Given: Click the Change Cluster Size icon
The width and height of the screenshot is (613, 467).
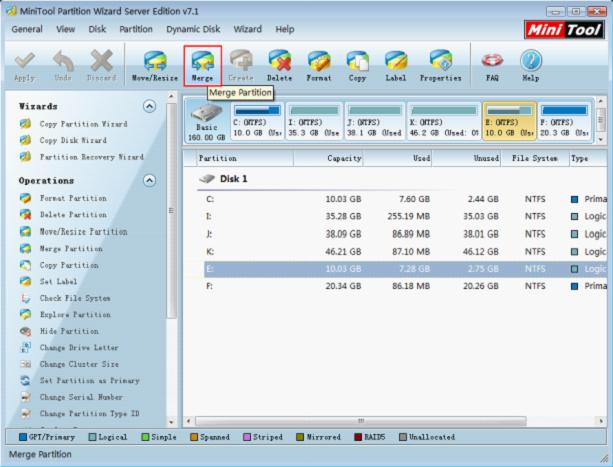Looking at the screenshot, I should [25, 364].
